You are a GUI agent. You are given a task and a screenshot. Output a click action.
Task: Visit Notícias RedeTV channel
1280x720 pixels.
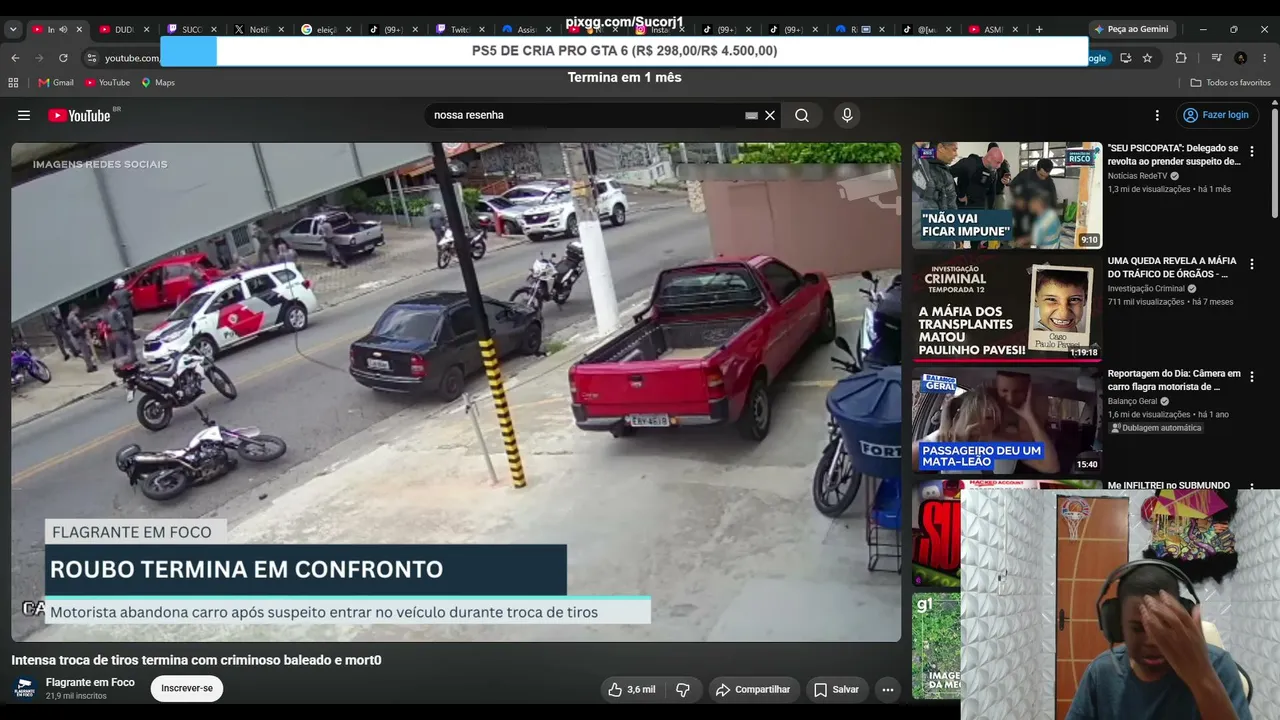1137,176
